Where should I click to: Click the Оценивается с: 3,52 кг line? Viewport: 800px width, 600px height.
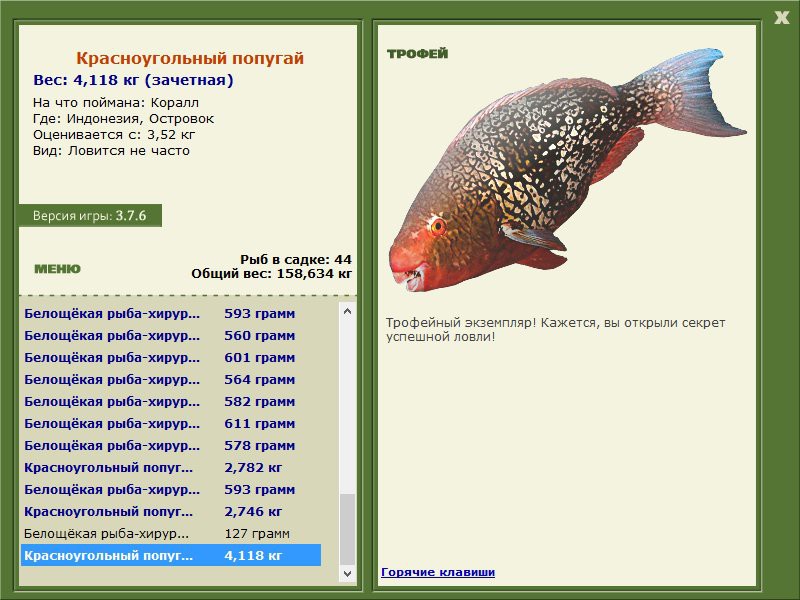tap(114, 135)
